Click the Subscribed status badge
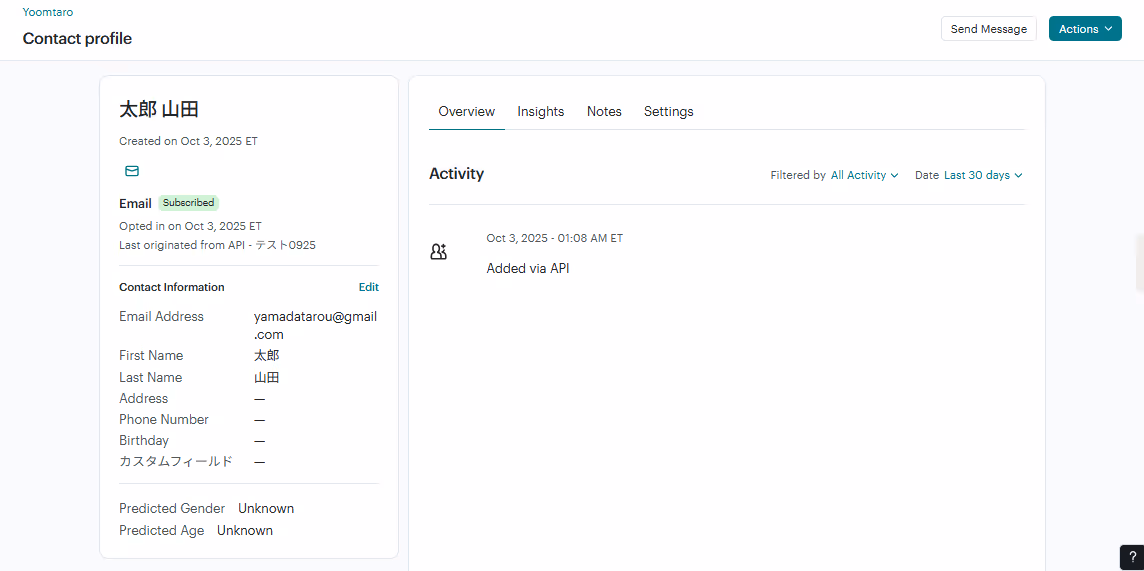1144x571 pixels. pos(188,203)
